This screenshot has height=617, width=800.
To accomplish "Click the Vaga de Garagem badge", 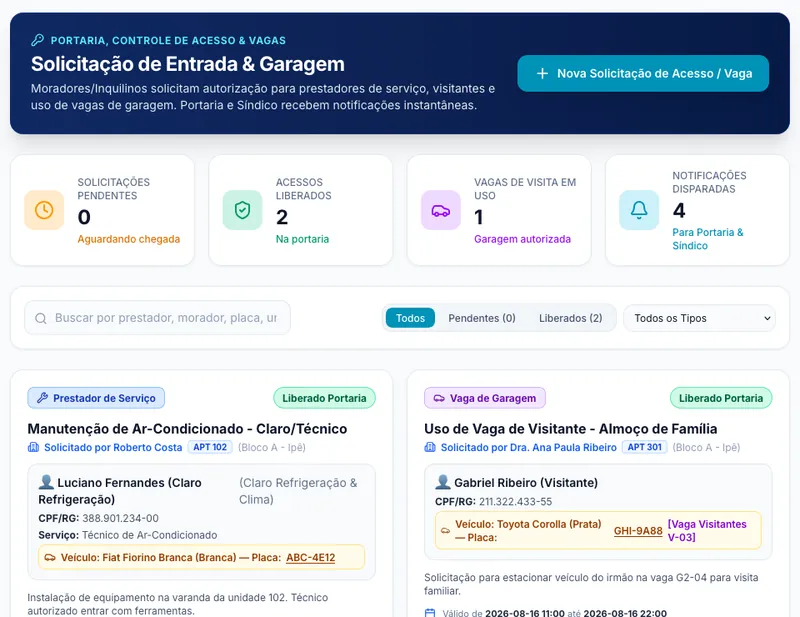I will 485,398.
